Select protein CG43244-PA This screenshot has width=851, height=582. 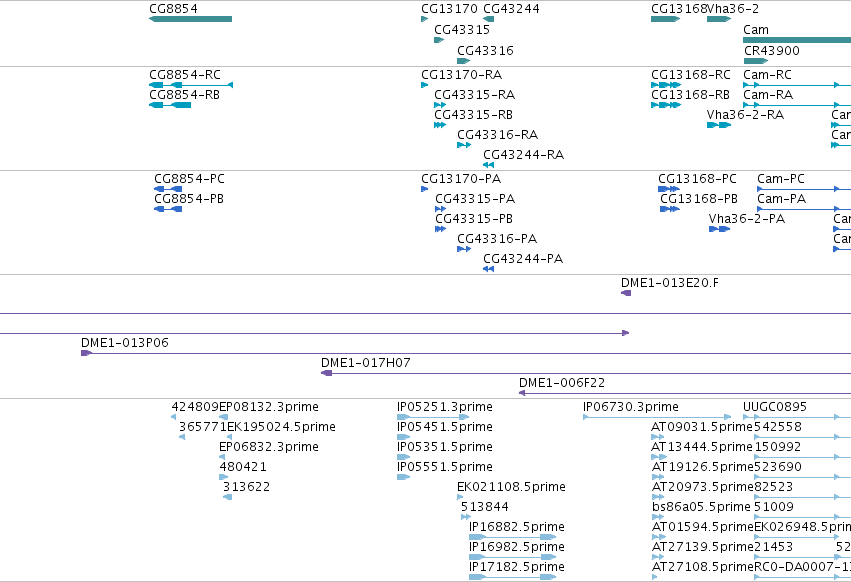point(488,269)
